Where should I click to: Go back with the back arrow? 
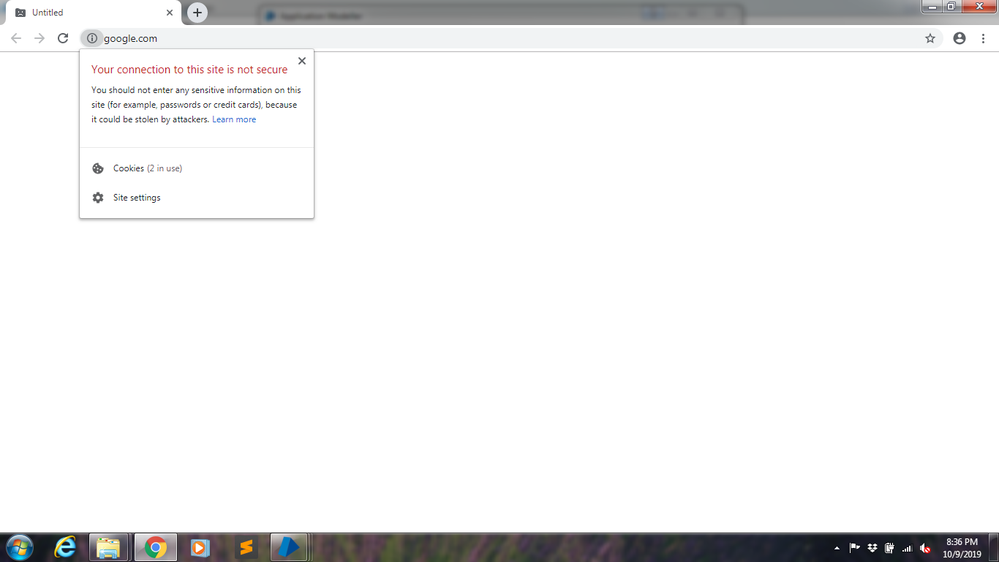click(x=16, y=38)
